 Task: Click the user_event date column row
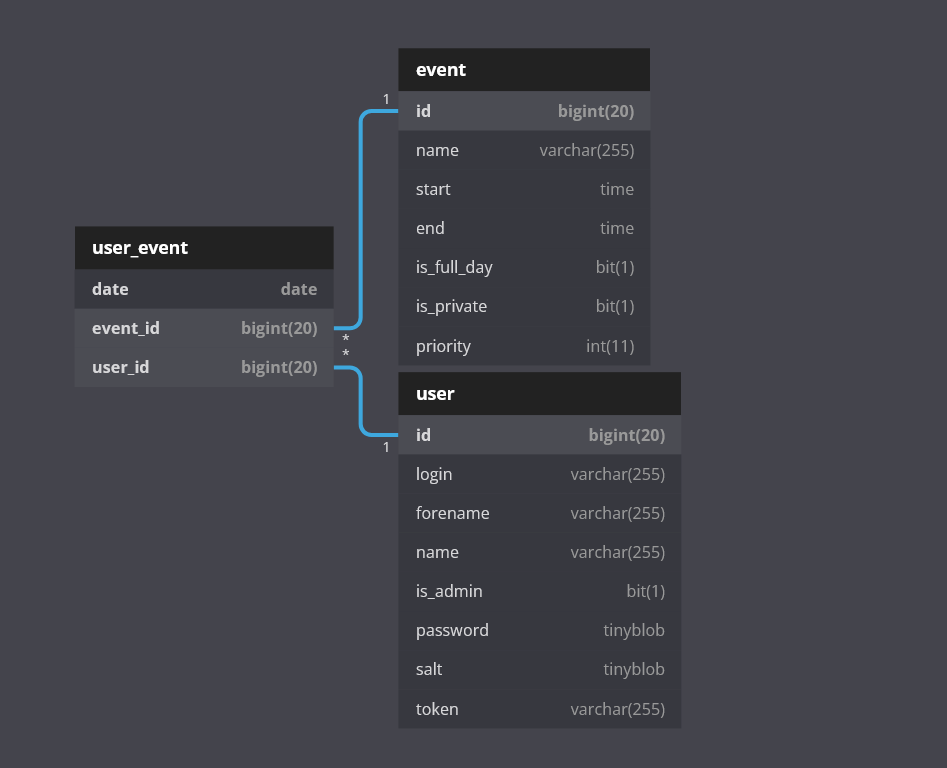[204, 289]
